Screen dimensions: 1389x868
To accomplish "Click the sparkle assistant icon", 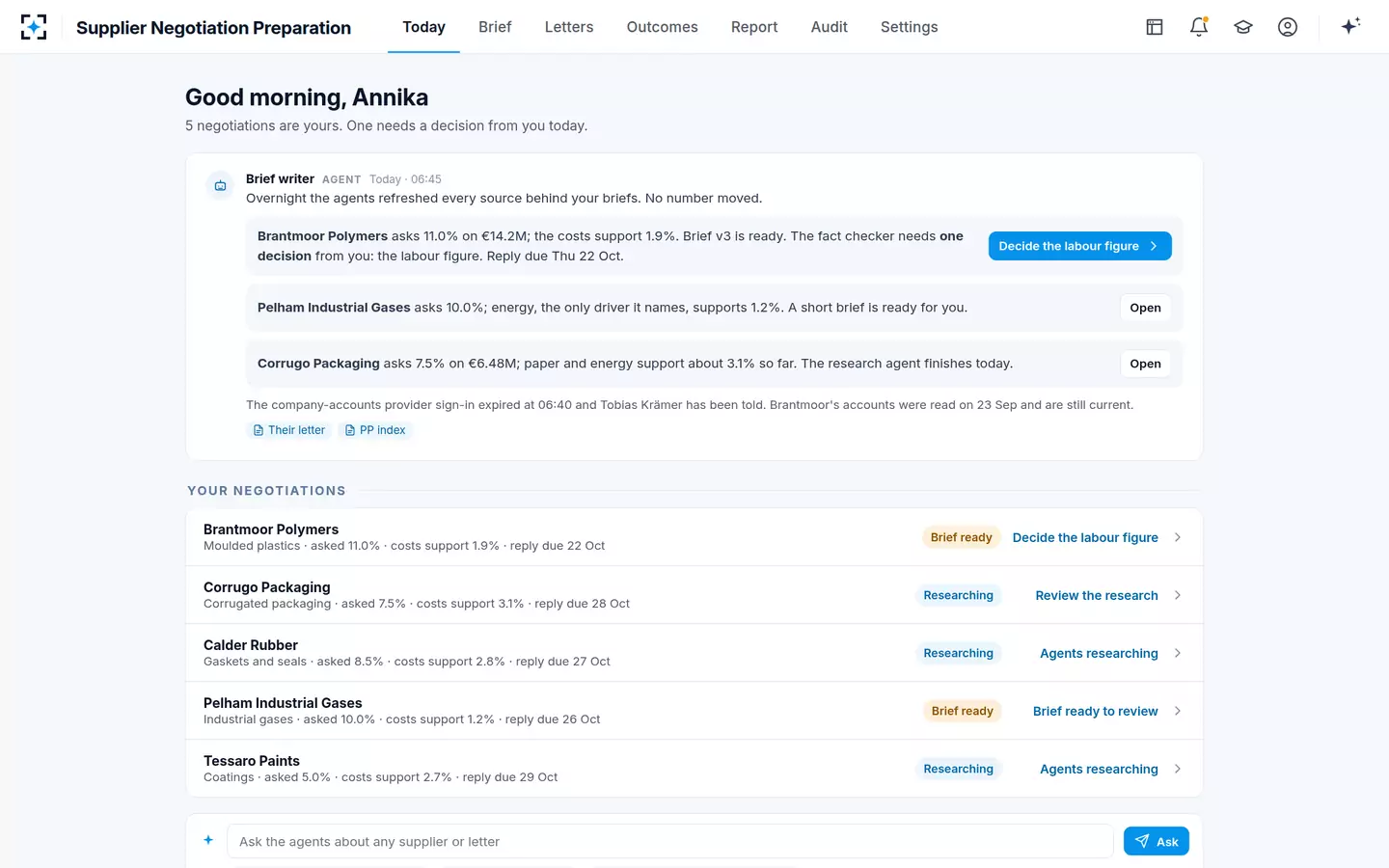I will pos(1350,27).
